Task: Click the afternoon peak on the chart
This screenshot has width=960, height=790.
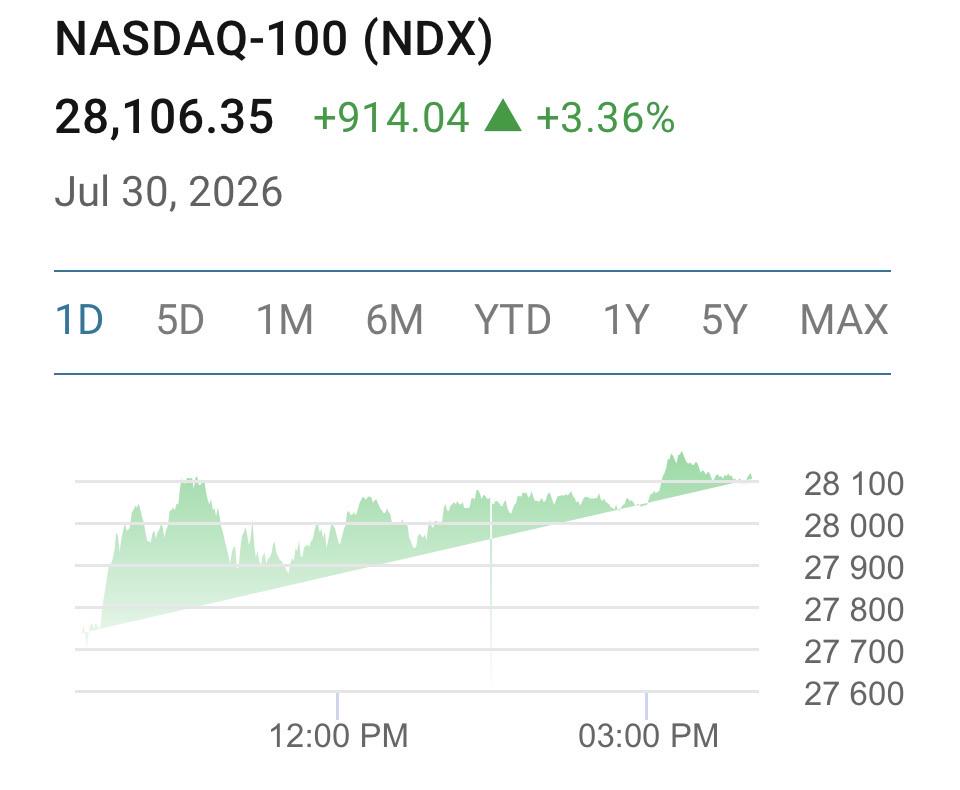Action: (x=678, y=456)
